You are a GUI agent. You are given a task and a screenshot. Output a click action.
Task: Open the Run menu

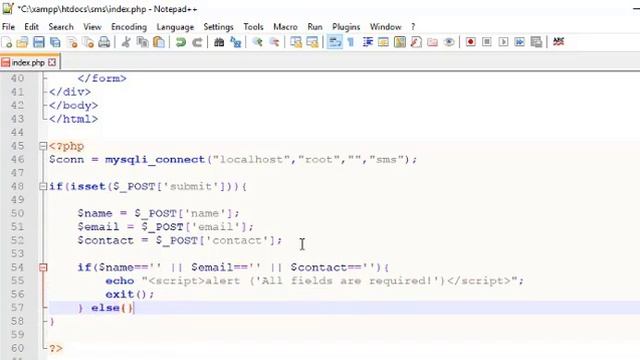[x=315, y=27]
